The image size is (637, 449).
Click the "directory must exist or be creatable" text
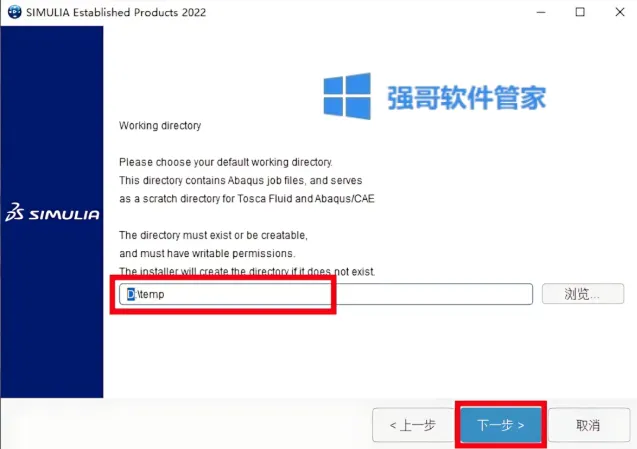click(x=213, y=235)
